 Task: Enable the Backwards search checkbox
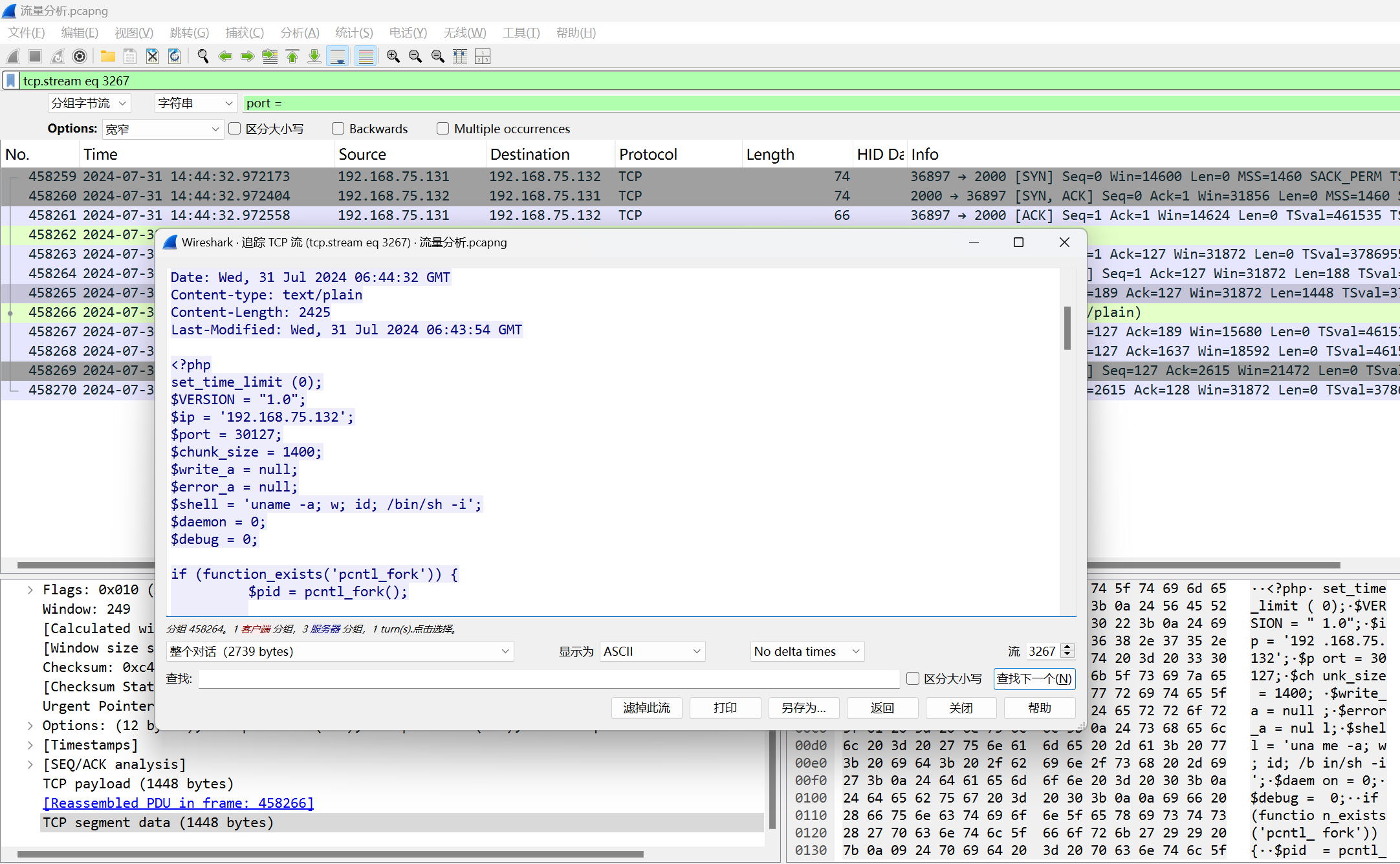[338, 129]
